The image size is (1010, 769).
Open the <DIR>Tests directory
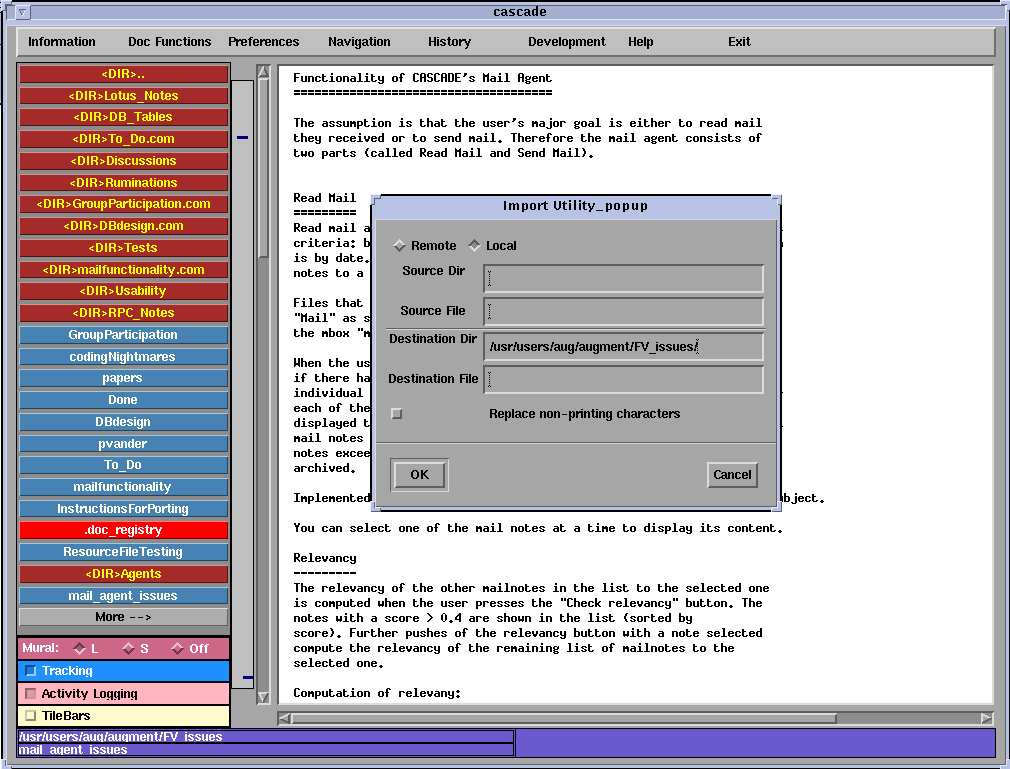(x=123, y=248)
